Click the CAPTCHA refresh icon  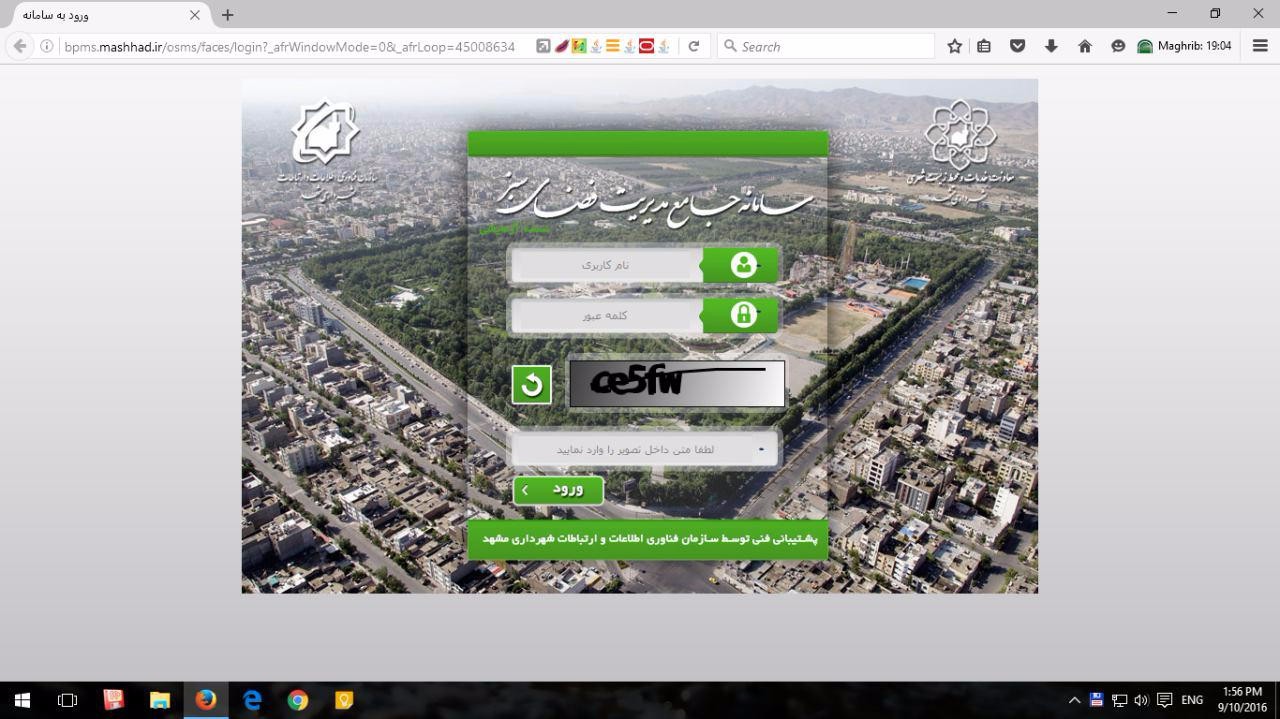coord(531,384)
